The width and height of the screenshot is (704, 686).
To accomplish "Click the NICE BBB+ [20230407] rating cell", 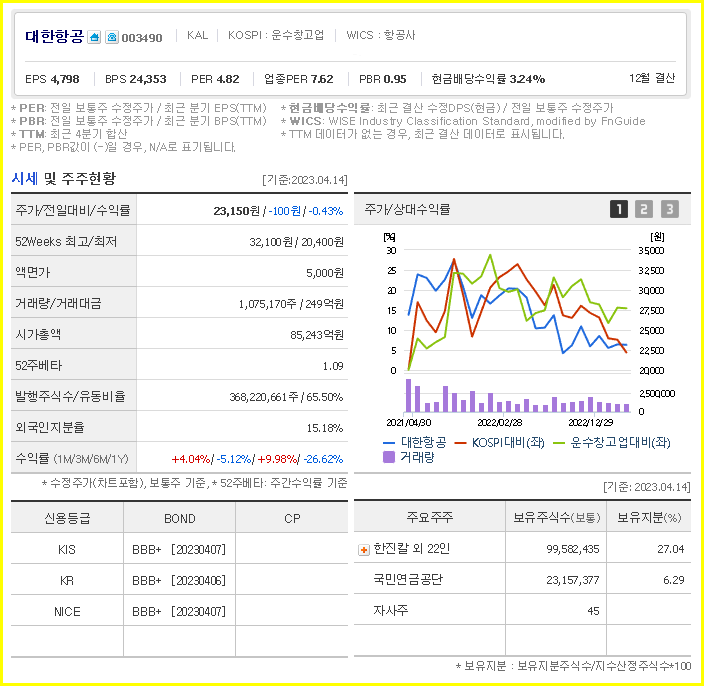I will [x=179, y=611].
